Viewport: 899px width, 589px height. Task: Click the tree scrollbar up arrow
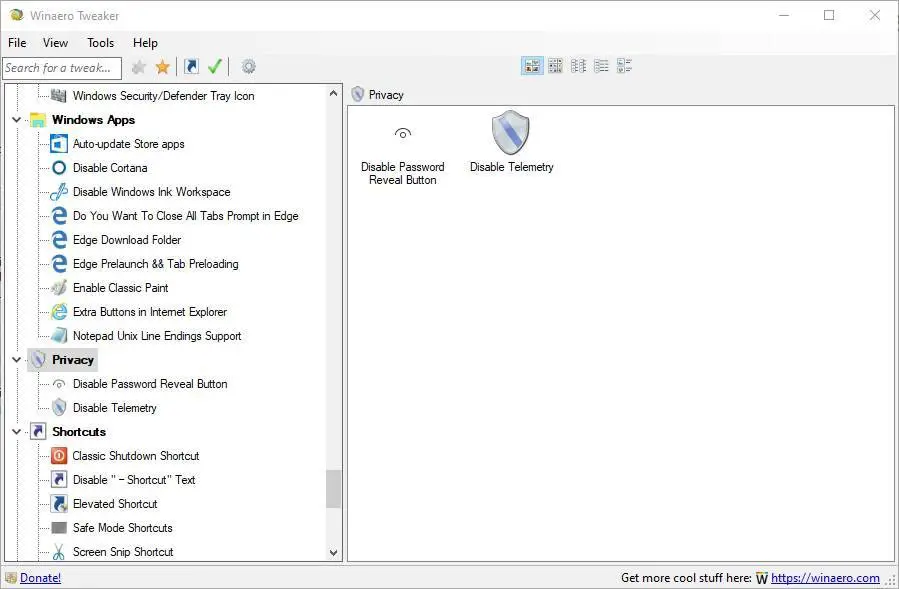pos(334,93)
